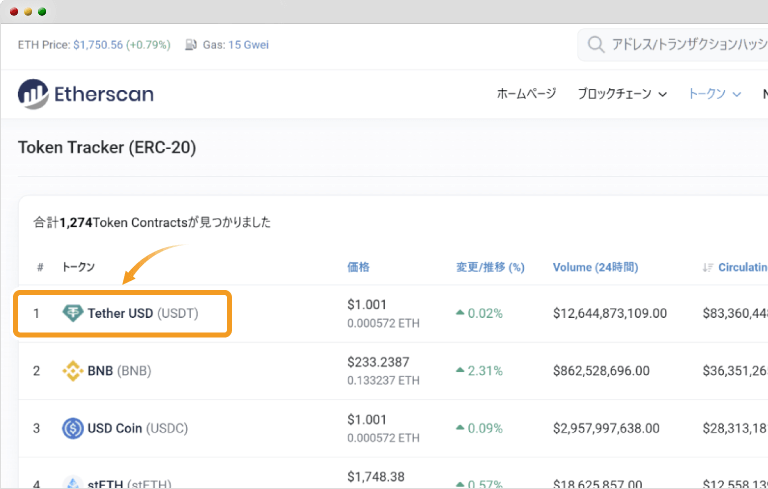Open the トークン dropdown menu
Image resolution: width=768 pixels, height=489 pixels.
pos(715,94)
